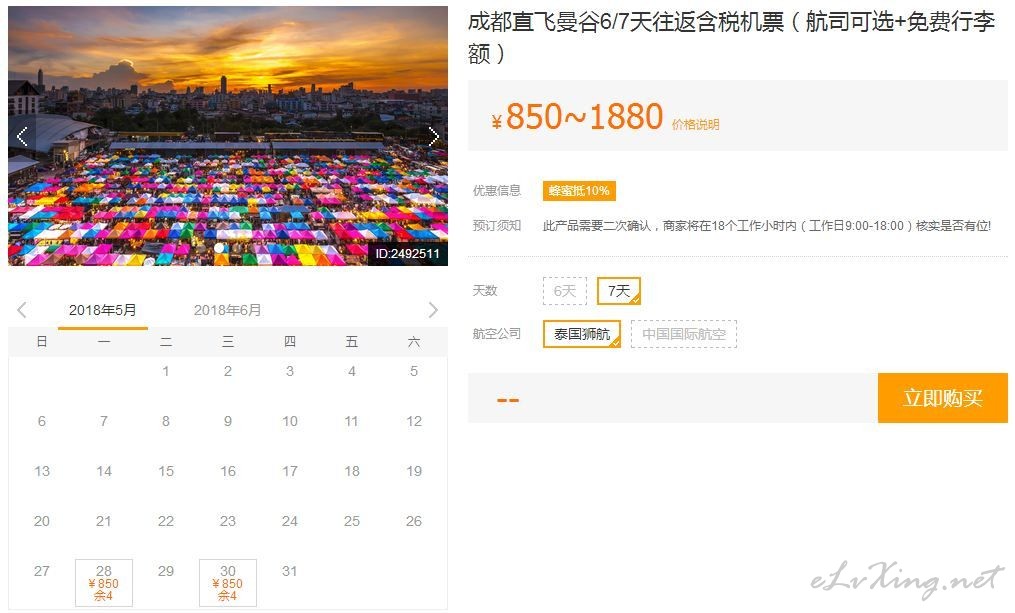The width and height of the screenshot is (1015, 613).
Task: Click calendar date 1
Action: pos(166,371)
